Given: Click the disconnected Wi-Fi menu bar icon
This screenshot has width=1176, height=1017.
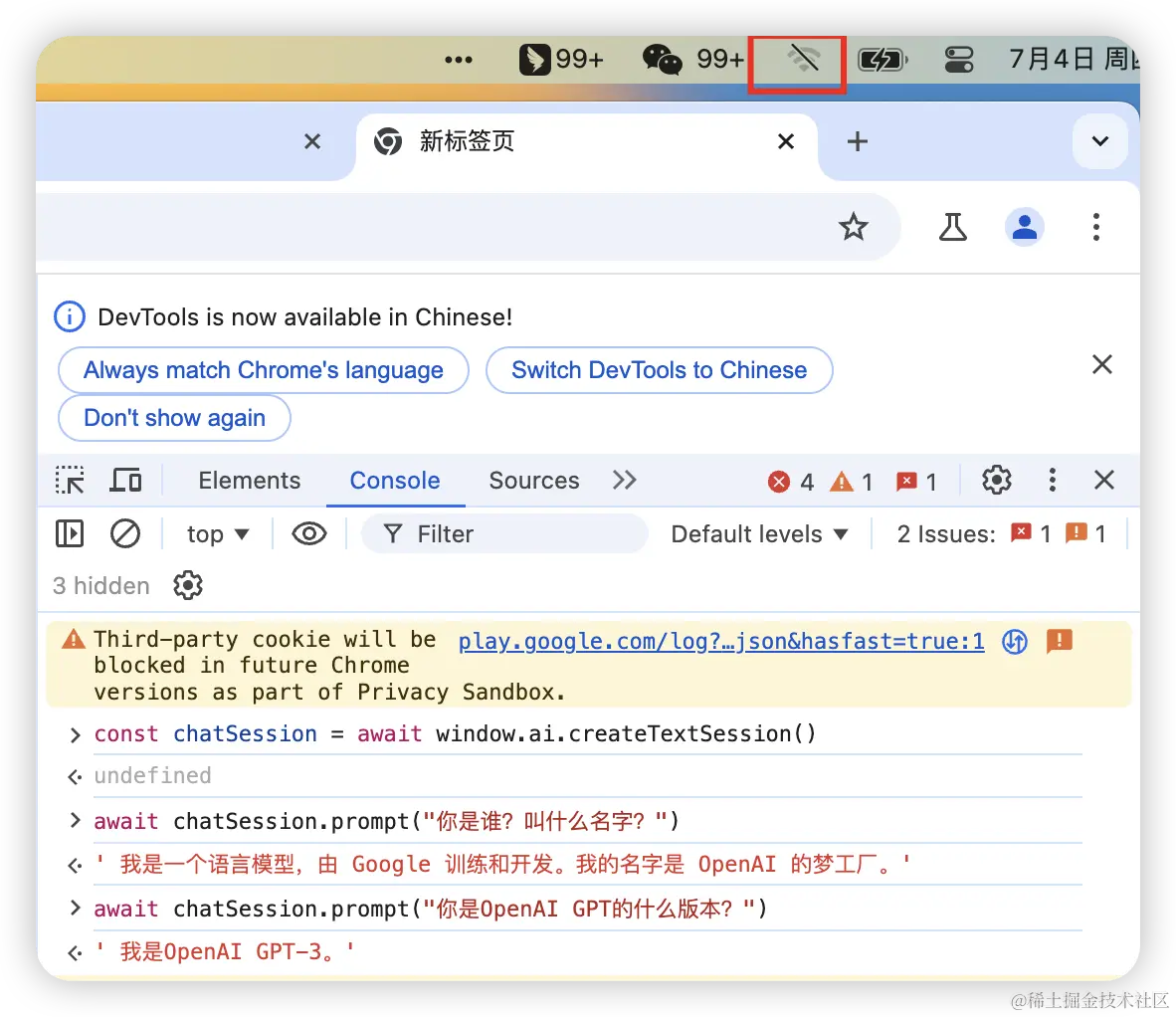Looking at the screenshot, I should (803, 58).
